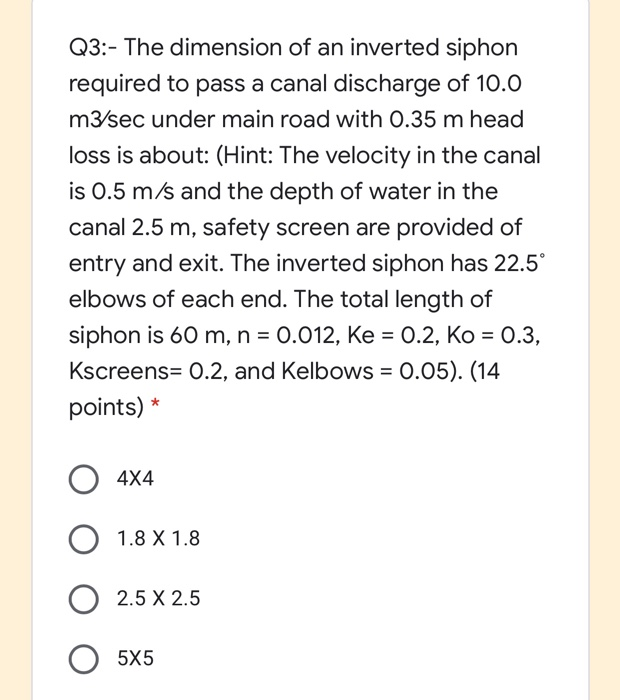Click the '10.0' discharge value text
This screenshot has width=620, height=700.
(x=499, y=84)
